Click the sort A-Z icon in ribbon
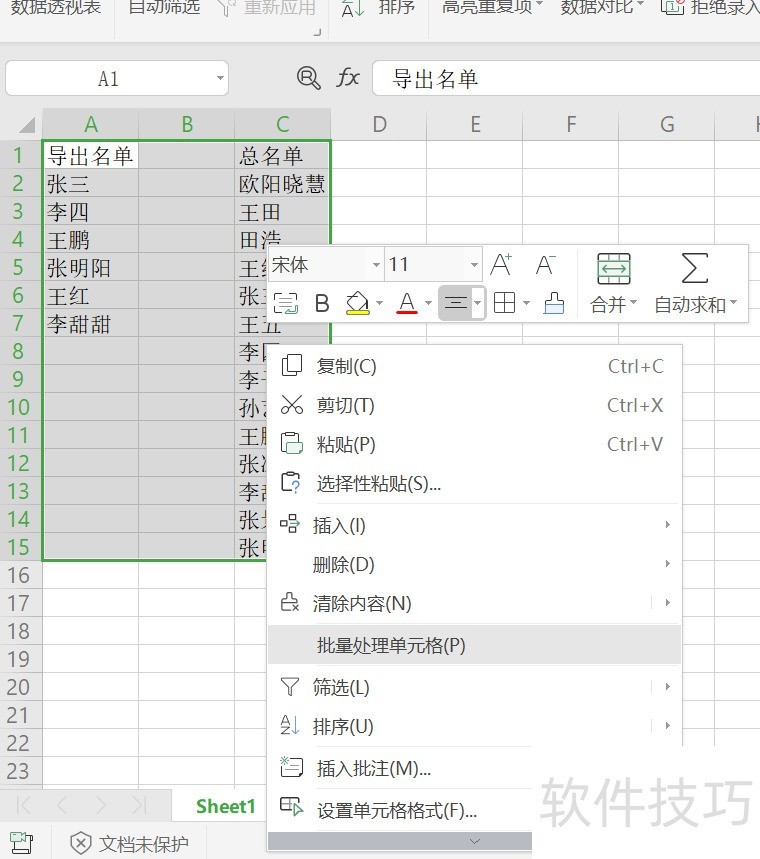Screen dimensions: 760x859 [352, 9]
